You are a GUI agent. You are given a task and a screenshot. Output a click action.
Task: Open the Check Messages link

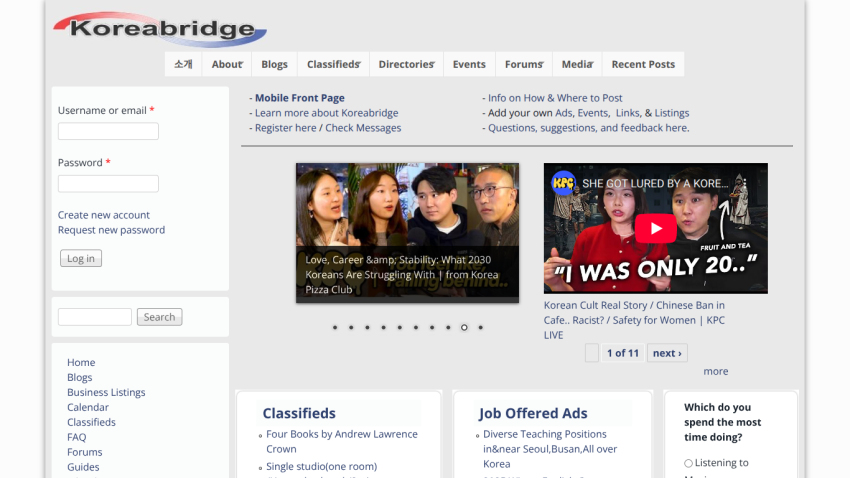click(x=363, y=128)
